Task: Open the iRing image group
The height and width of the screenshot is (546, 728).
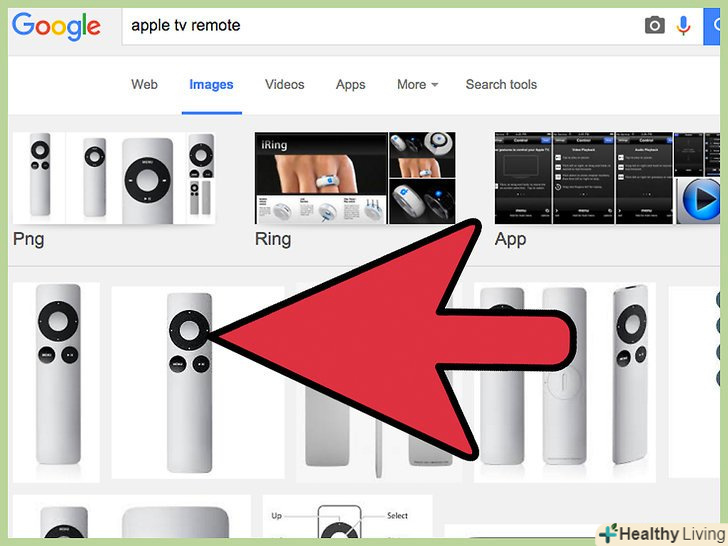Action: [x=355, y=178]
